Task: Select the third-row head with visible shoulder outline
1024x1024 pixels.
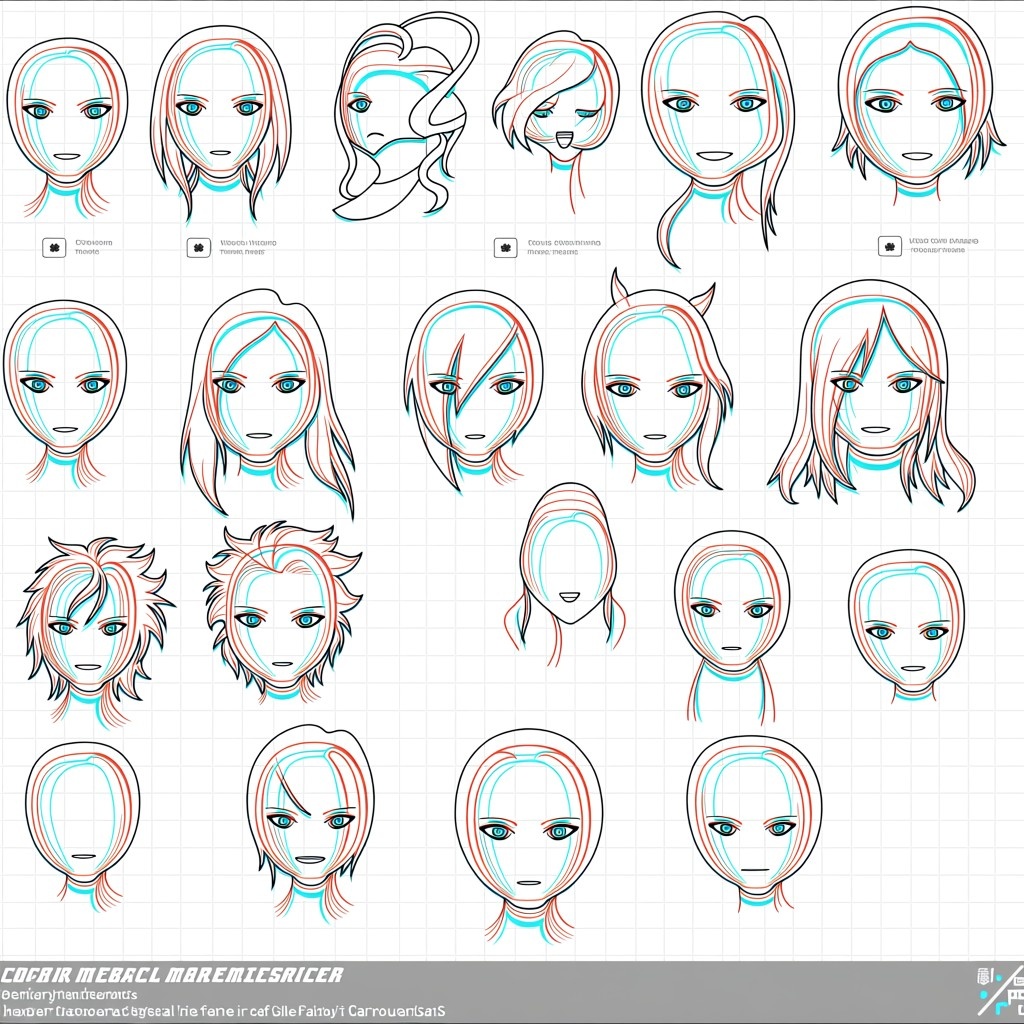Action: 732,620
